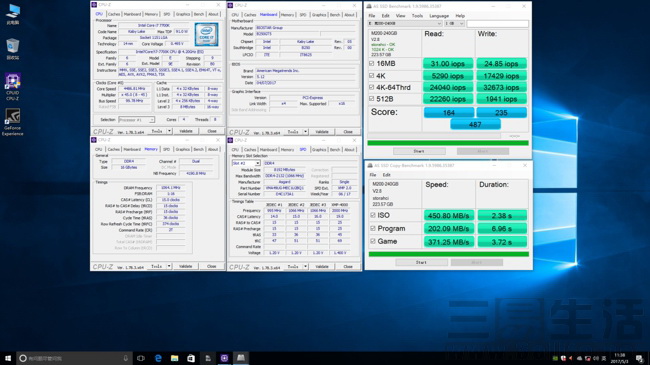
Task: Open the Store icon in the taskbar
Action: click(x=191, y=358)
